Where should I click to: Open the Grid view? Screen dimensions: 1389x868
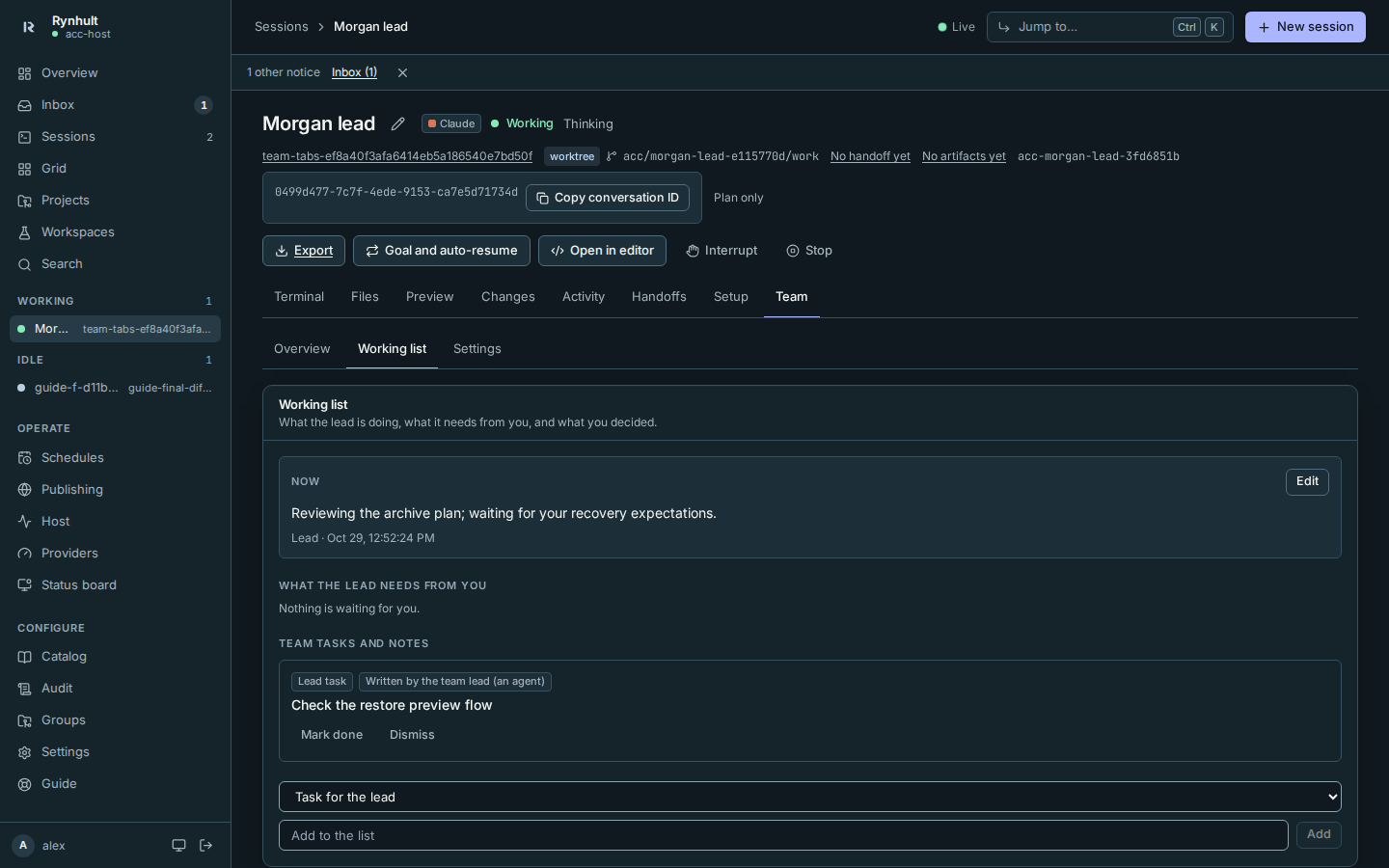(116, 169)
